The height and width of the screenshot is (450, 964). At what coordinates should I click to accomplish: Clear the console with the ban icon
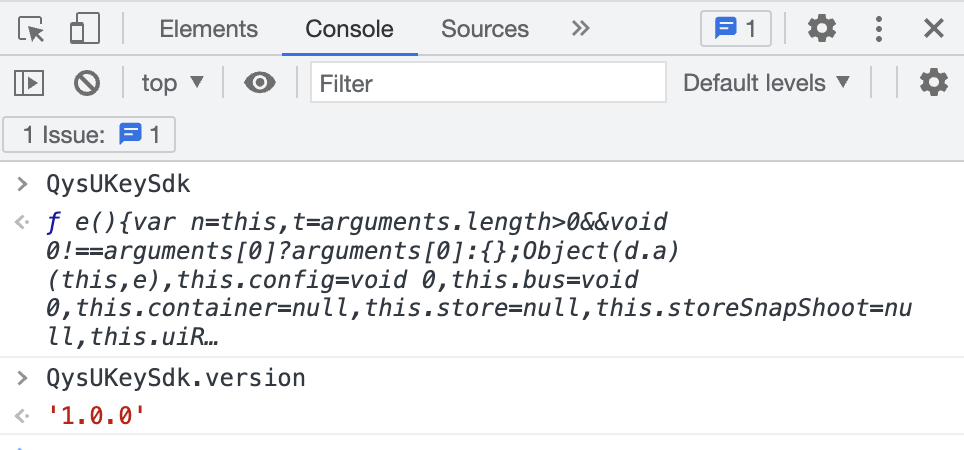point(87,82)
